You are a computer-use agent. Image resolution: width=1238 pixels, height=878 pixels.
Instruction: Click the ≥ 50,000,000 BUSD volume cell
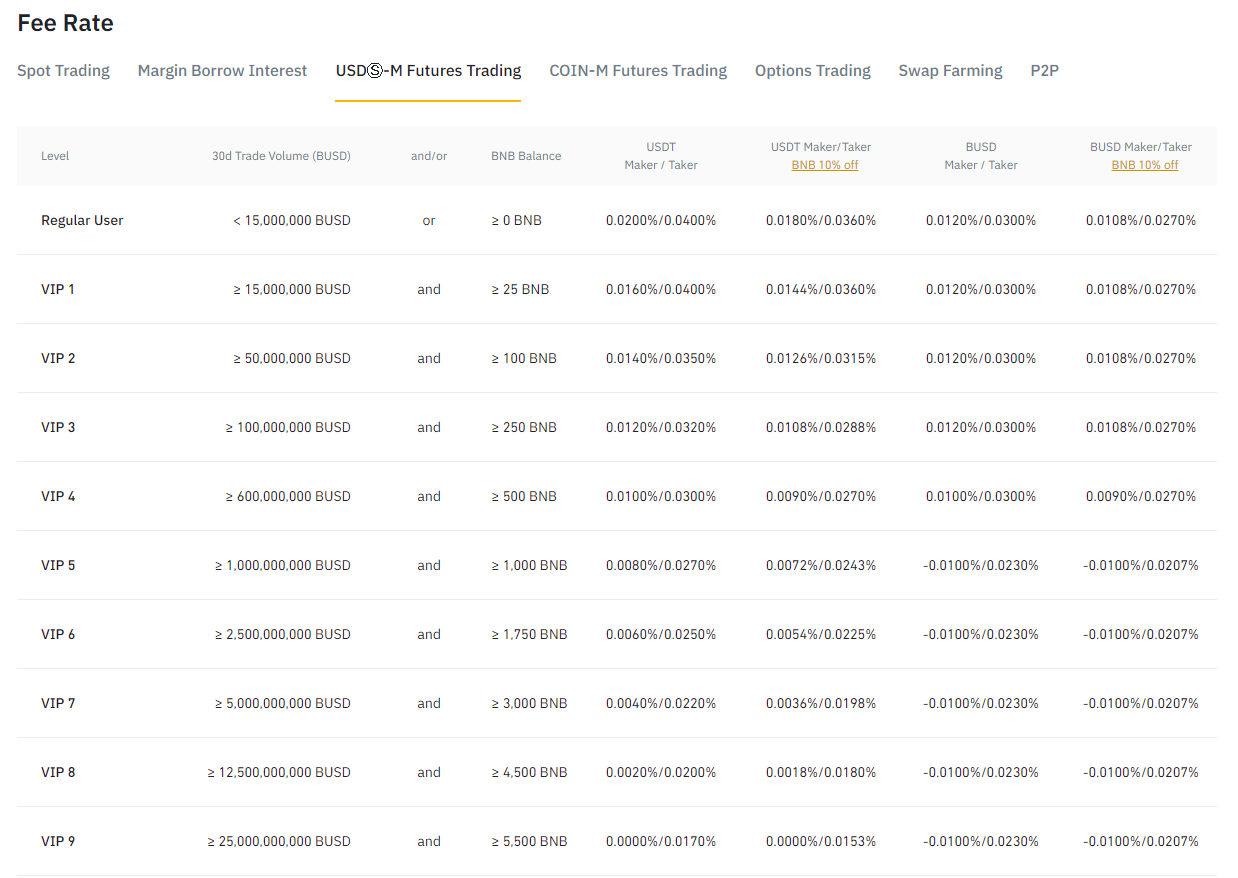(292, 358)
